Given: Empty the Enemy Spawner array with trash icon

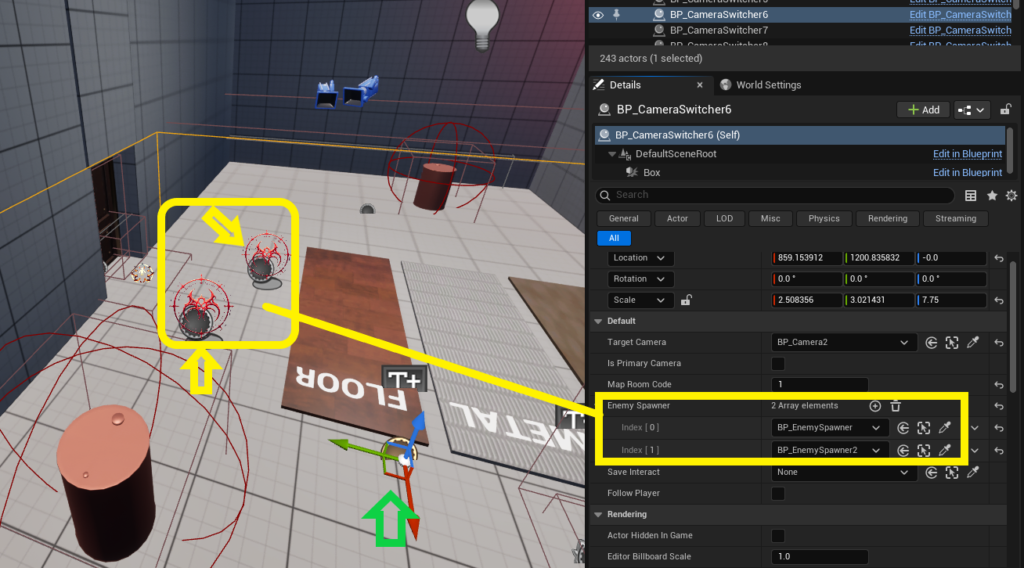Looking at the screenshot, I should point(896,406).
